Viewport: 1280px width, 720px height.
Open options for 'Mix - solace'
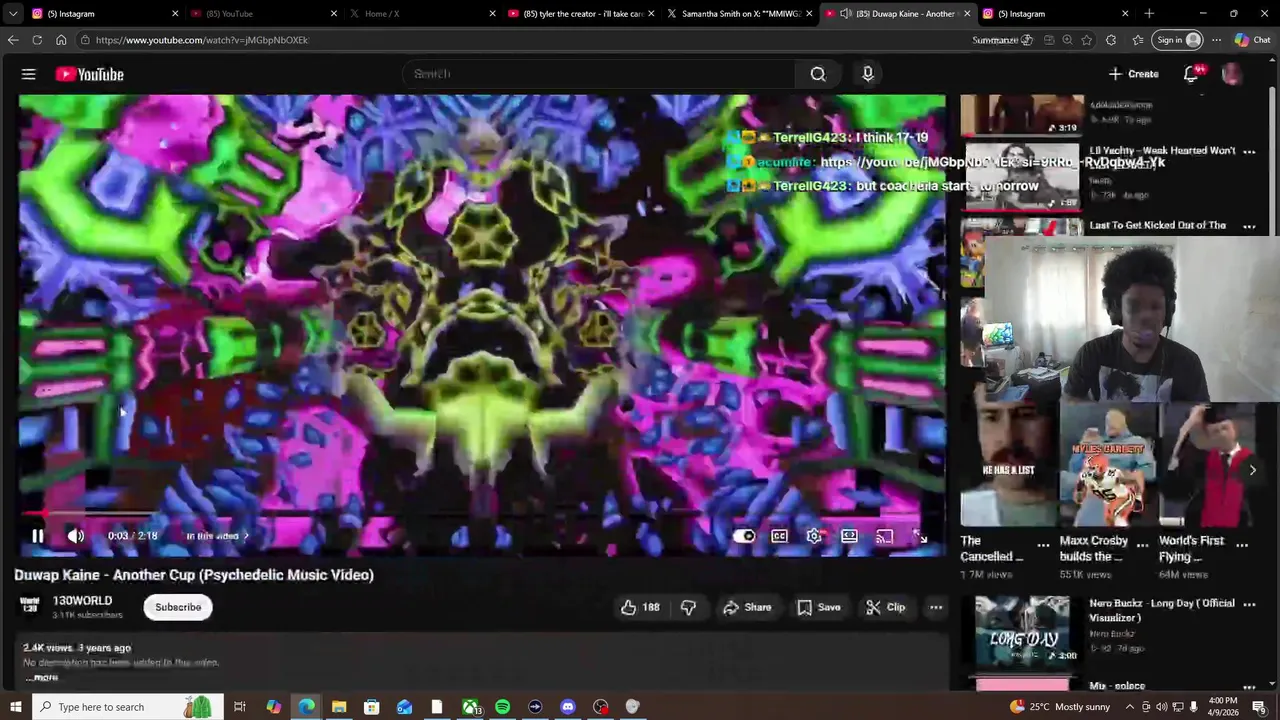click(x=1249, y=687)
